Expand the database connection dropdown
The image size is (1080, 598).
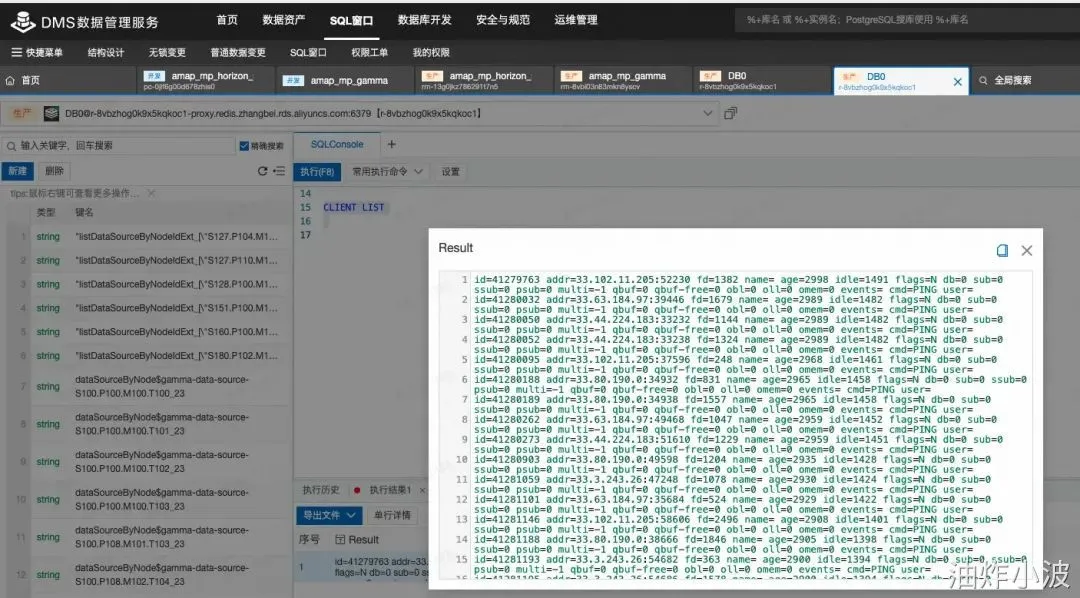click(x=707, y=113)
